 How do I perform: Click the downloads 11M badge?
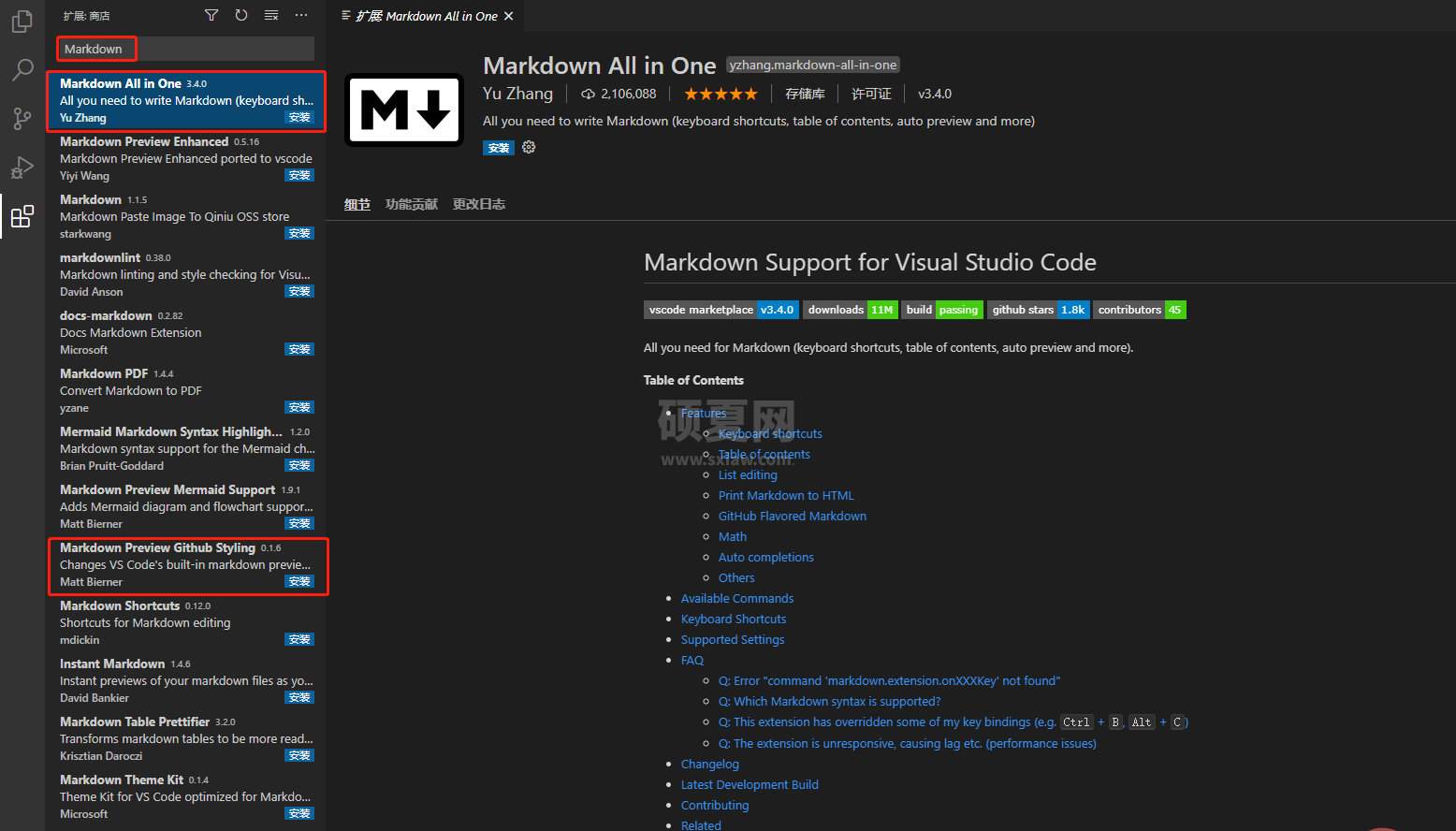pos(851,310)
